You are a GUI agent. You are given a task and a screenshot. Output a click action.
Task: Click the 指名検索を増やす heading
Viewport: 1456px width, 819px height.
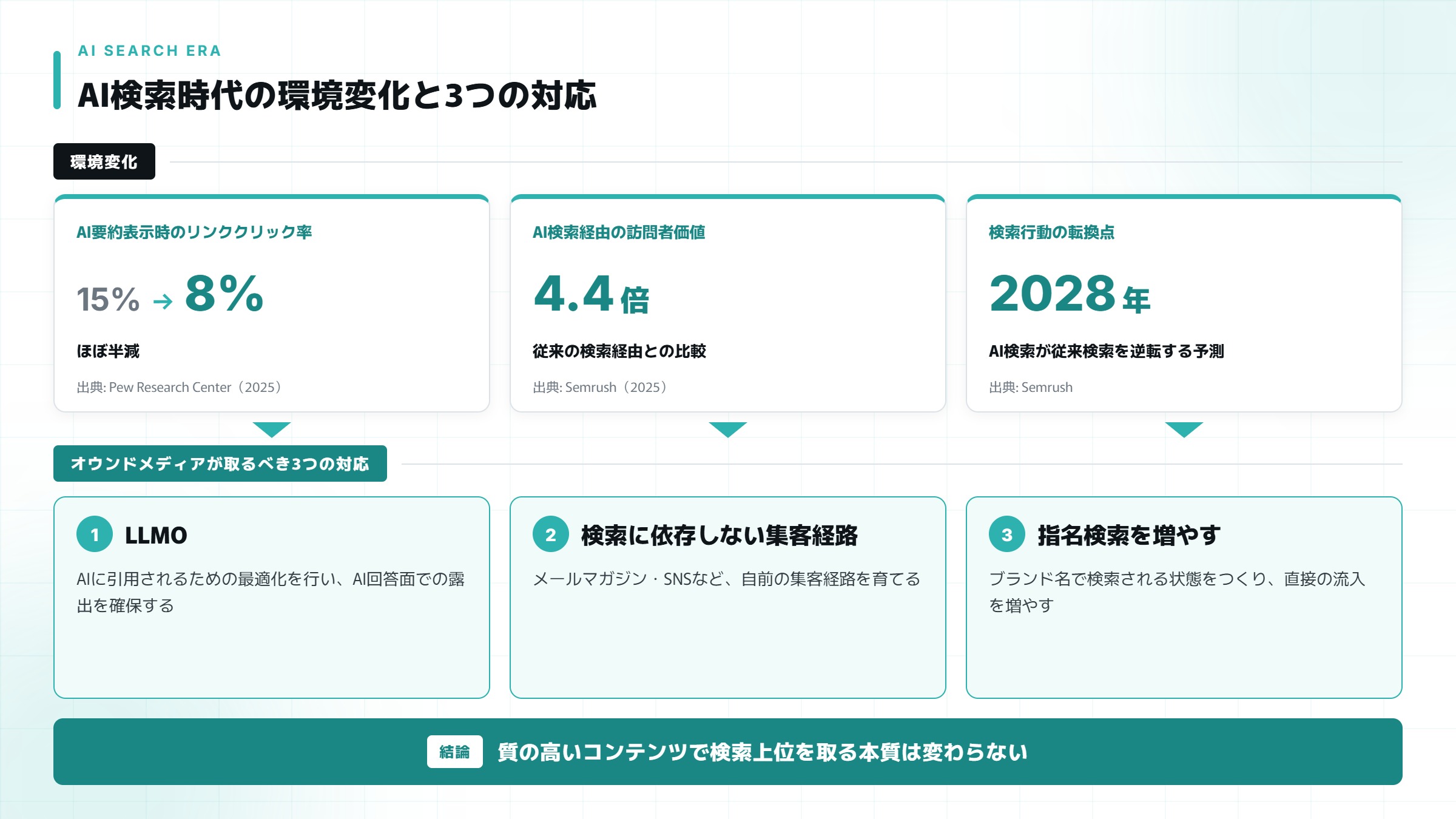click(x=1129, y=535)
